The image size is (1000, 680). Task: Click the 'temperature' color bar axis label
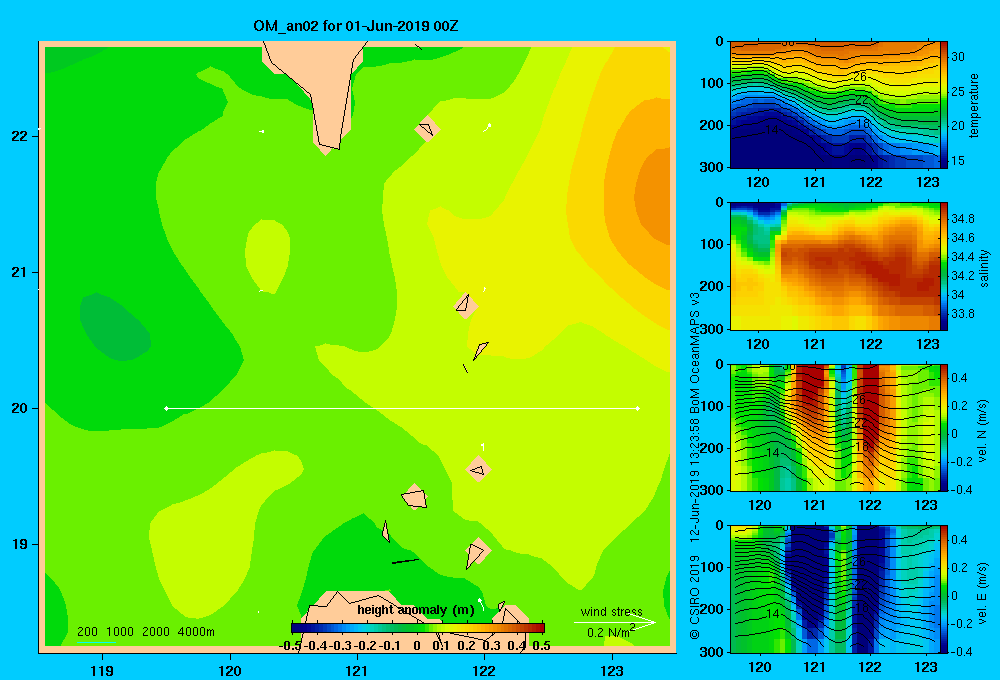click(973, 105)
